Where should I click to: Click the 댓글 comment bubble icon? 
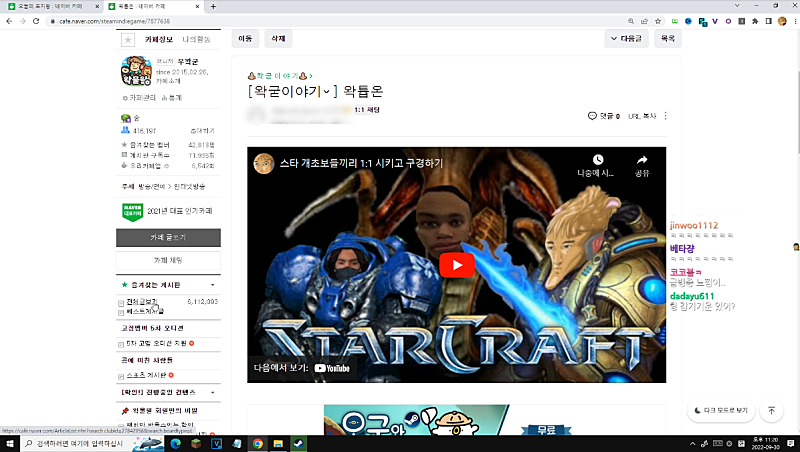coord(592,116)
